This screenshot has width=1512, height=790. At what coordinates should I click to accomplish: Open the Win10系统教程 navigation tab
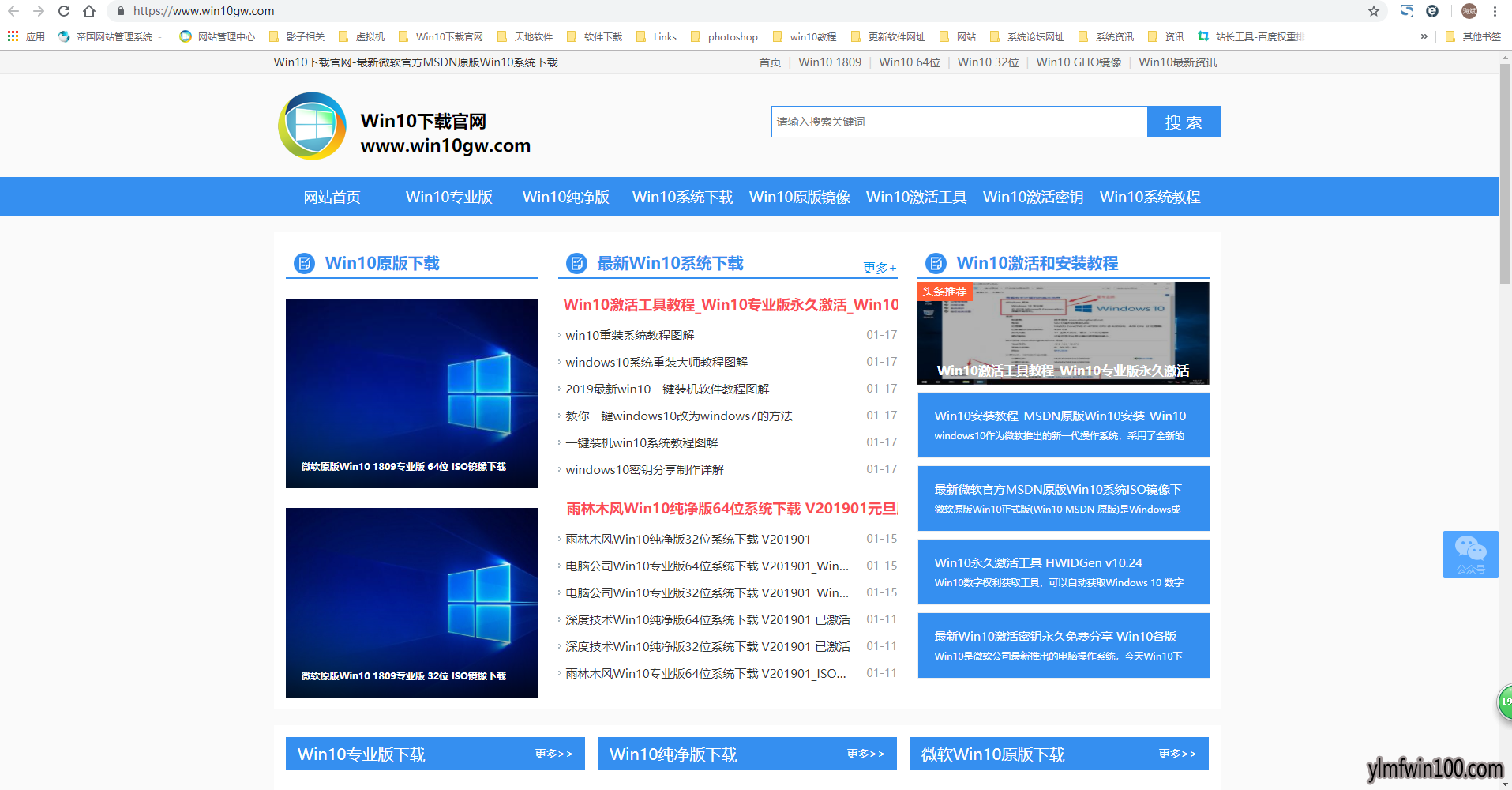point(1150,197)
